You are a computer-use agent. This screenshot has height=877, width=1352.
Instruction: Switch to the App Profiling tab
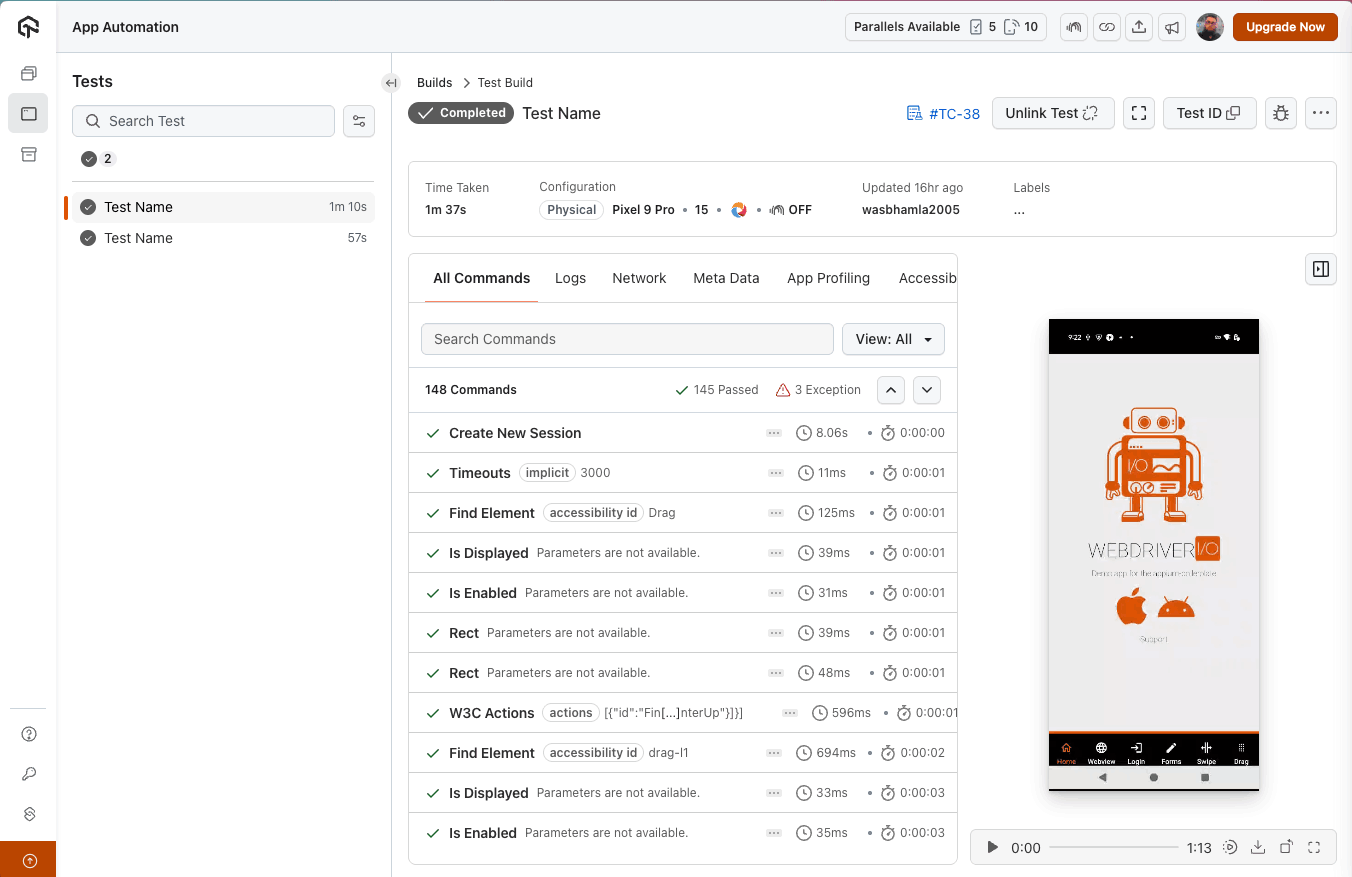point(828,278)
